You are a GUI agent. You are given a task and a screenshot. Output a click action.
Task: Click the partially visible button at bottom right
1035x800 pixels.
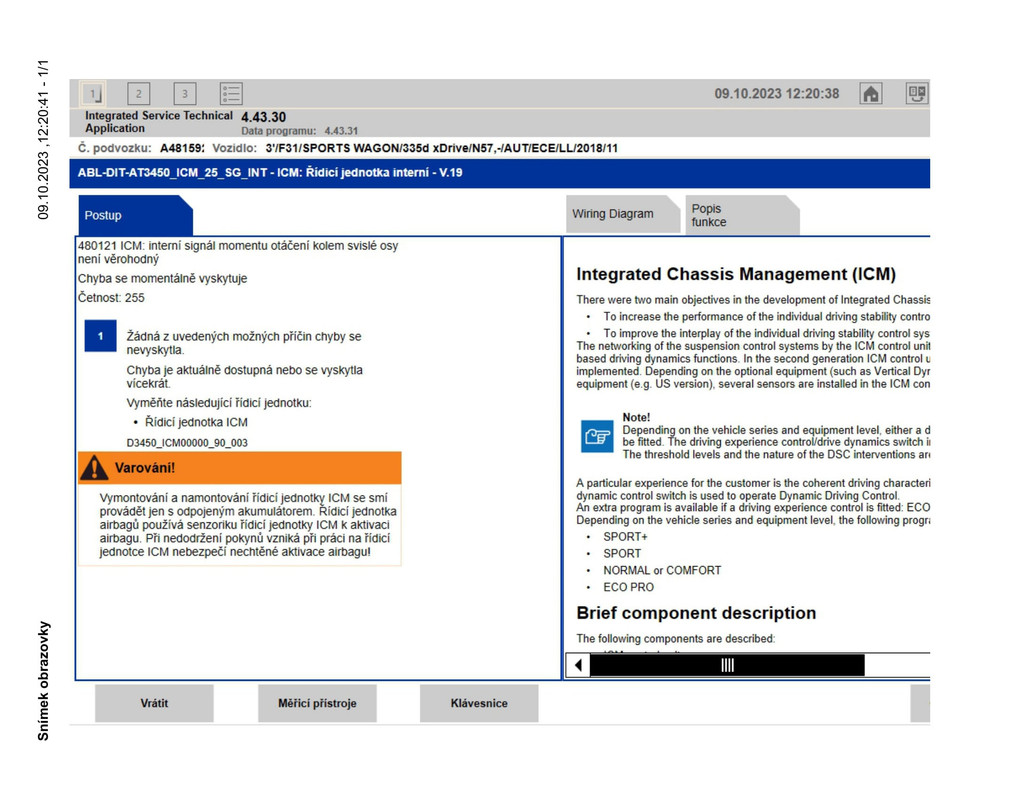tap(920, 703)
